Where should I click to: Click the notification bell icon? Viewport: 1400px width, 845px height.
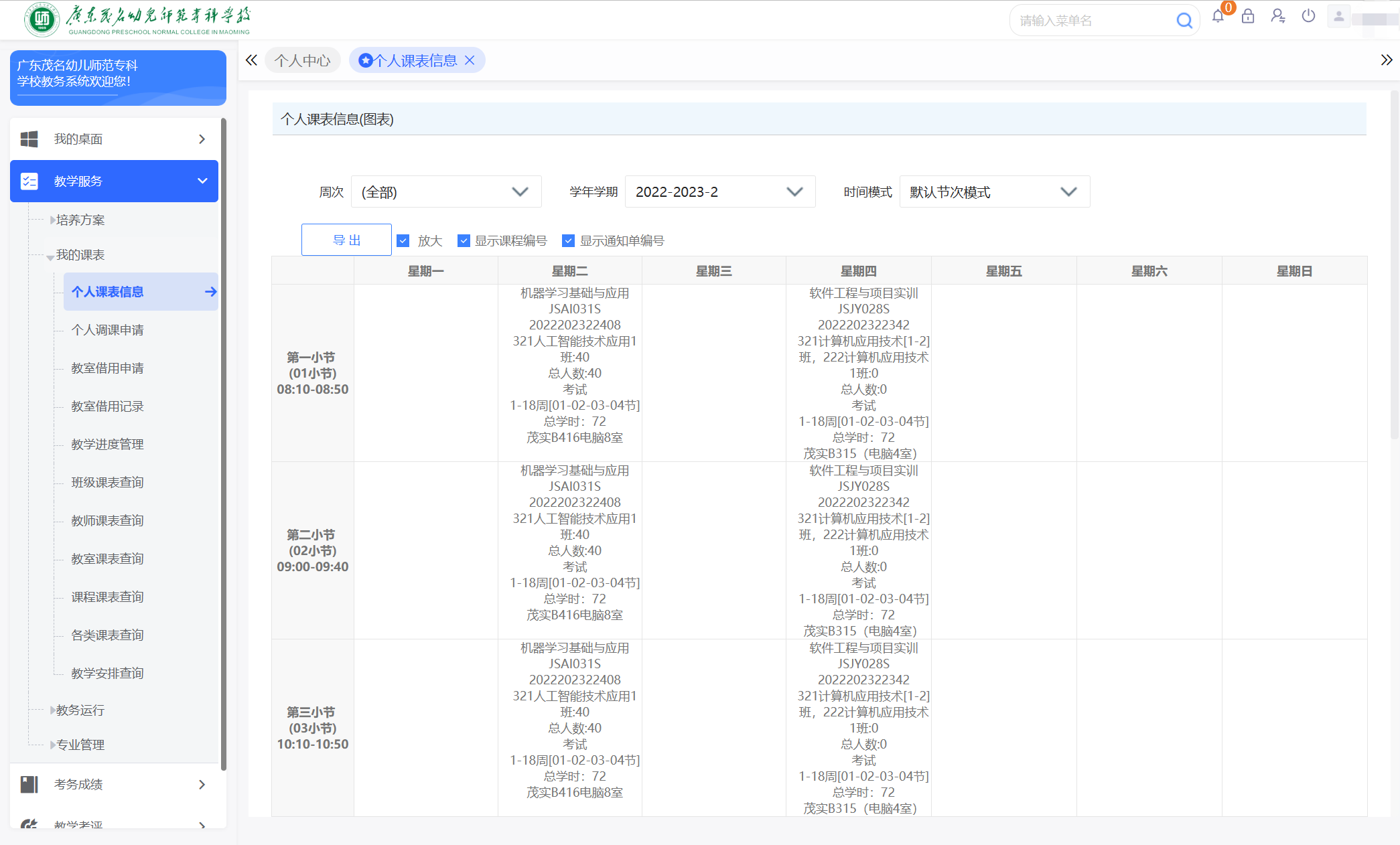click(1218, 17)
